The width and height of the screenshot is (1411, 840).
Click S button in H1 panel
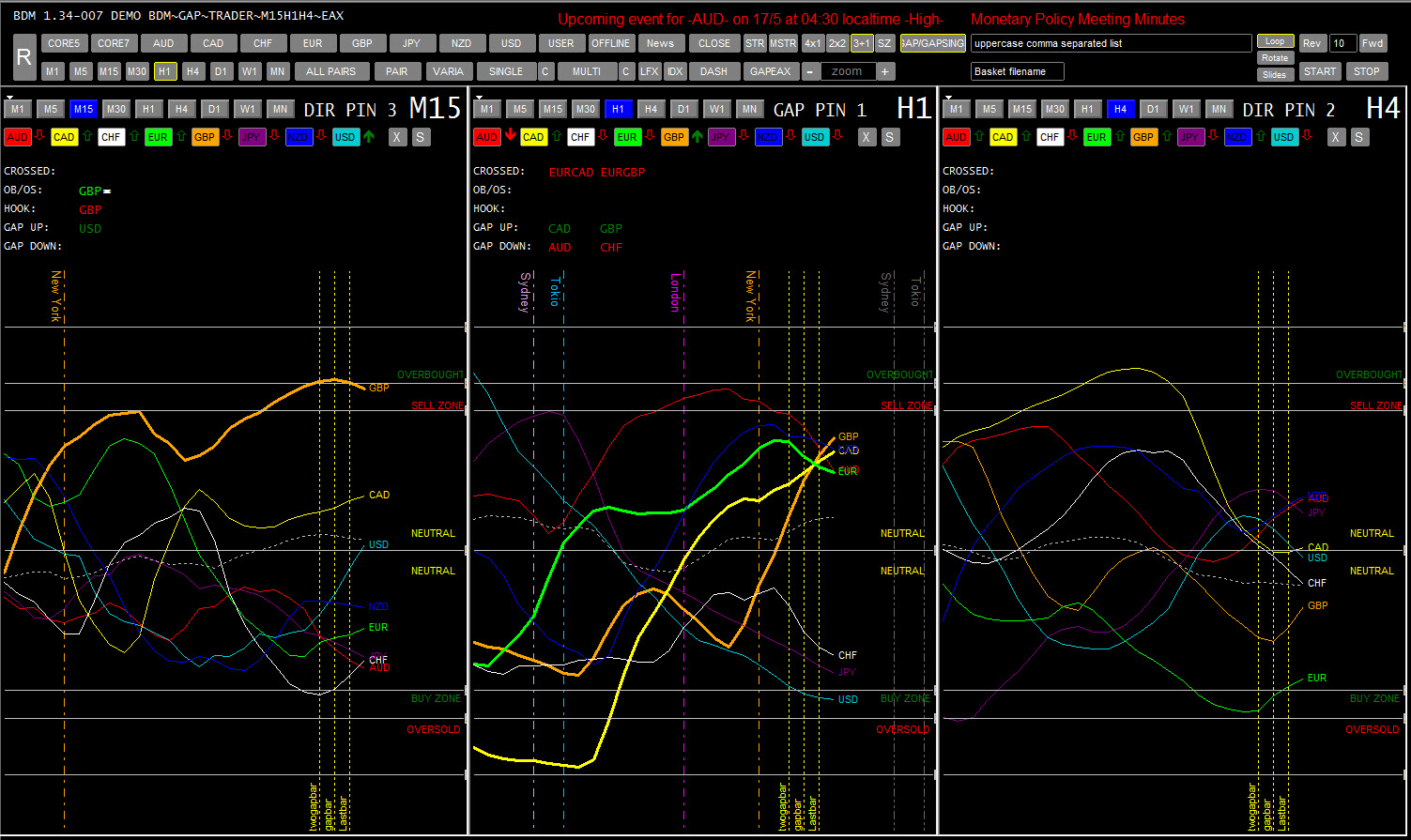[x=890, y=137]
